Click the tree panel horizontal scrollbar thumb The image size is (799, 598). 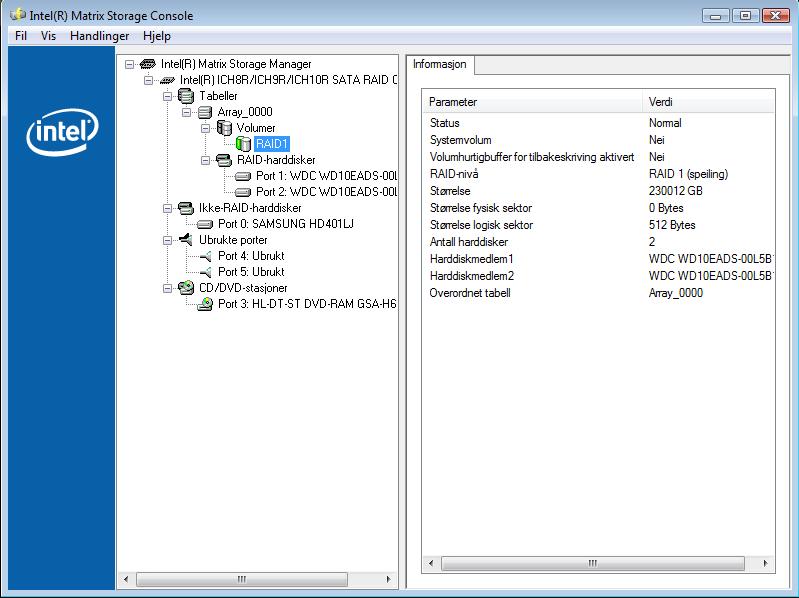(x=242, y=579)
